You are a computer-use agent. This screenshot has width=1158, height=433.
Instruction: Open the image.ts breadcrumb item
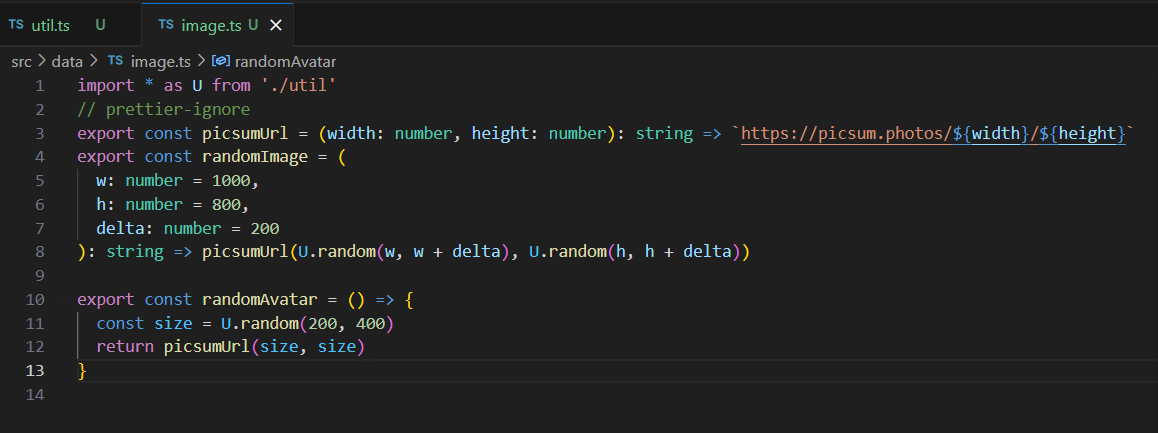coord(160,62)
